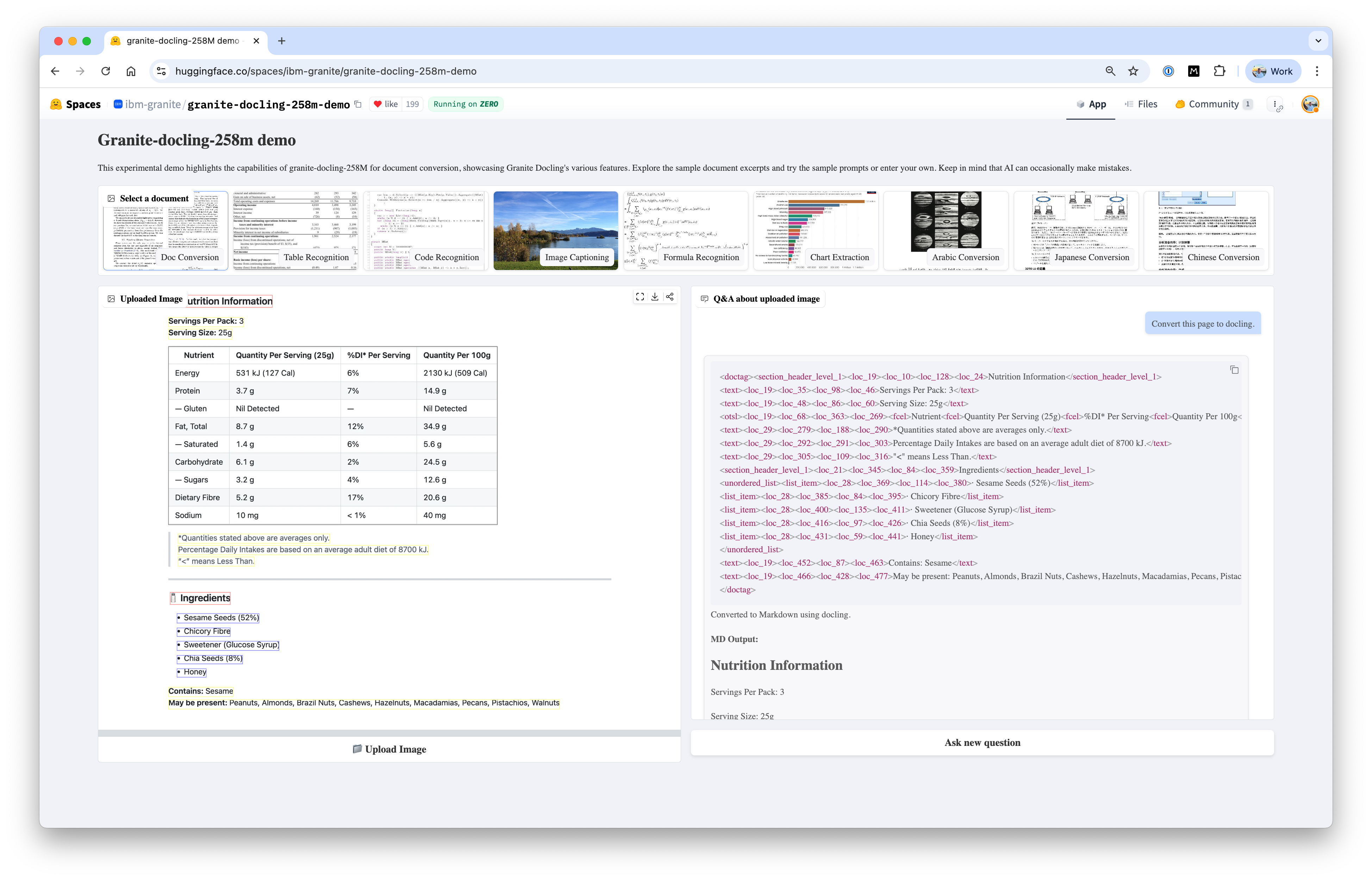The width and height of the screenshot is (1372, 880).
Task: Expand the tab search chevron dropdown
Action: (1318, 40)
